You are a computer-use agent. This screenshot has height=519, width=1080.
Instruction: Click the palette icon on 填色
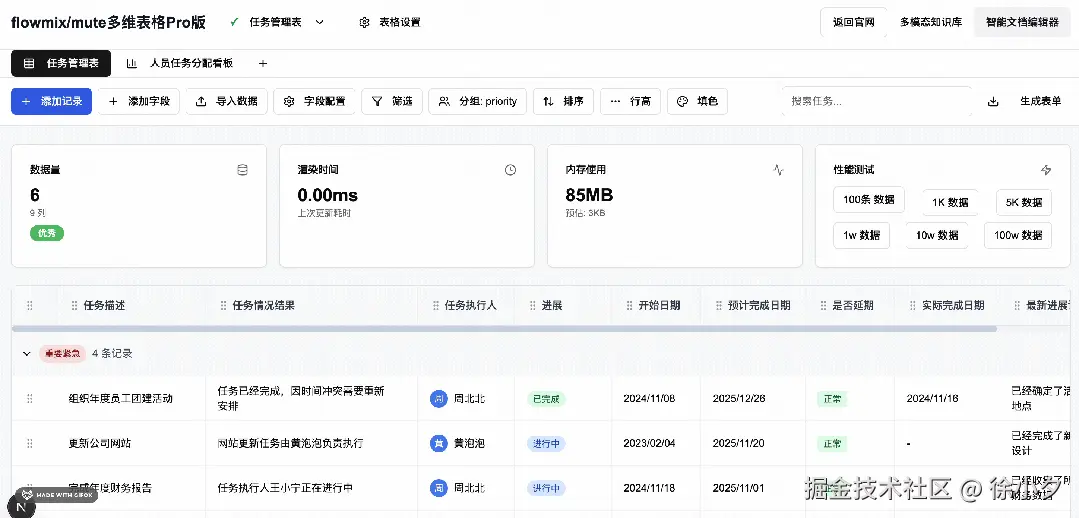coord(683,102)
